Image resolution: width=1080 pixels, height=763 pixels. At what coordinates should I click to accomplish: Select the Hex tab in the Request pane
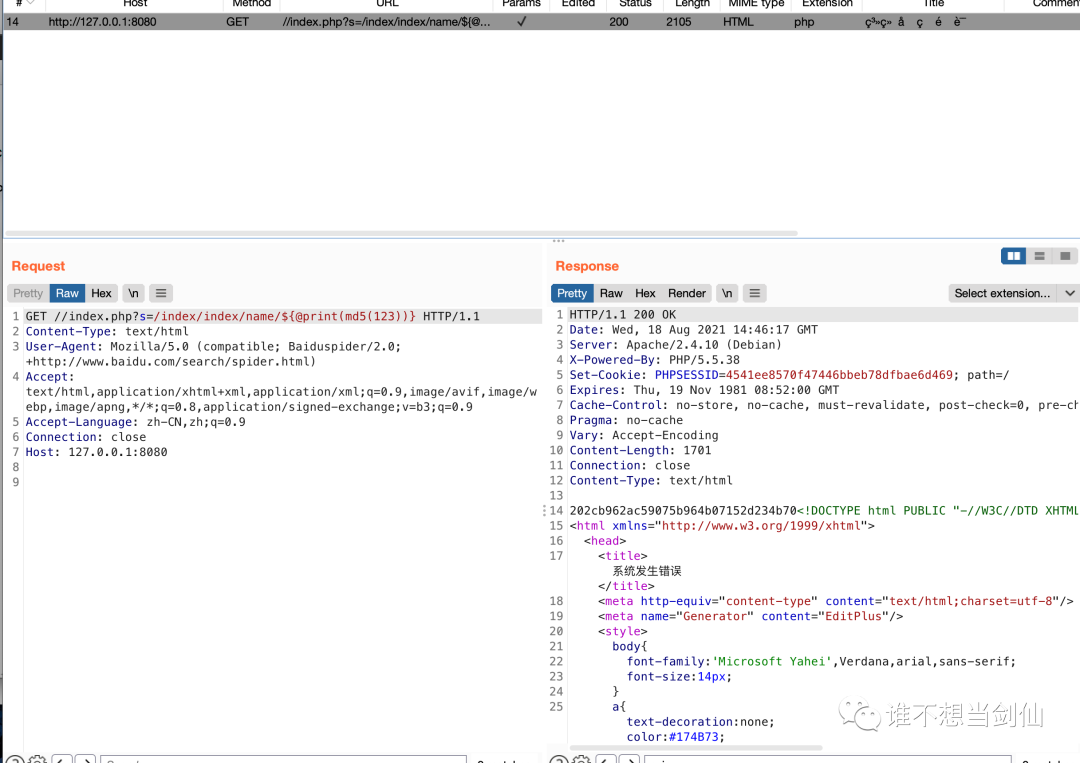(x=101, y=293)
